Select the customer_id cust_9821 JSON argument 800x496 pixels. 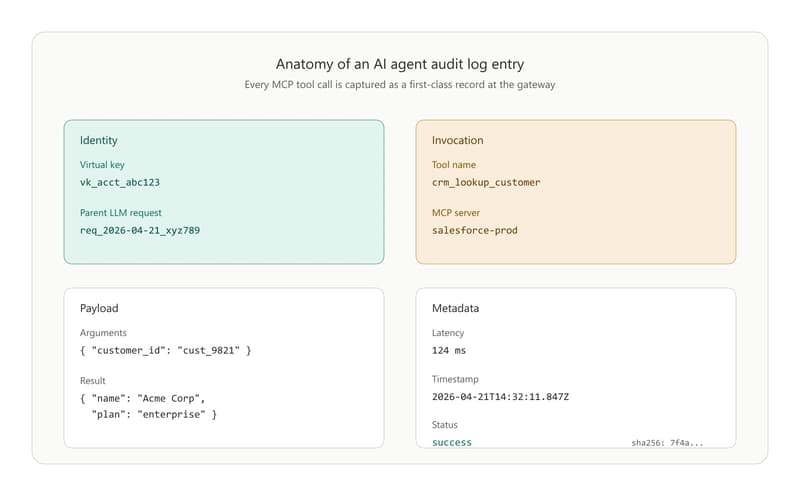pyautogui.click(x=165, y=351)
